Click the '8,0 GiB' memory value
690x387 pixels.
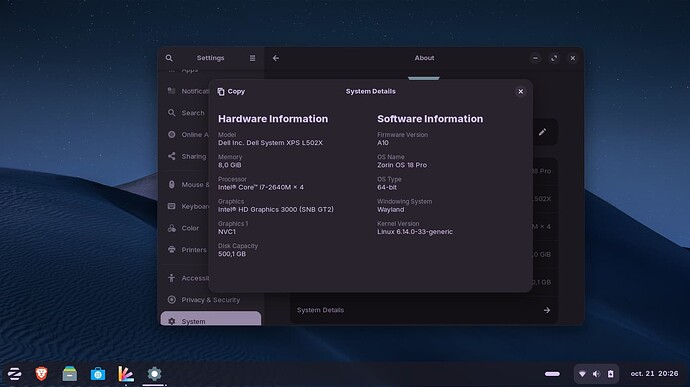pos(230,165)
